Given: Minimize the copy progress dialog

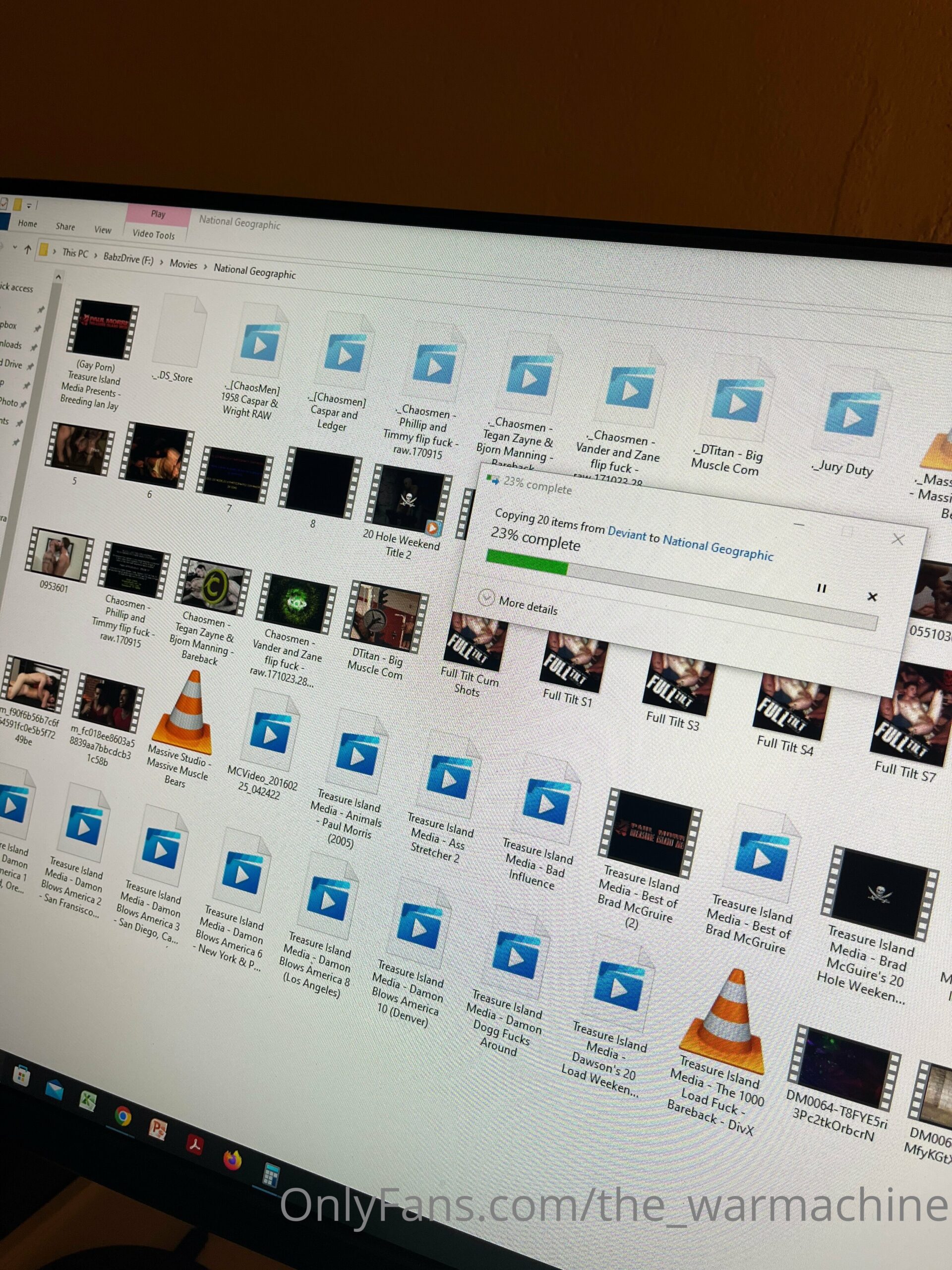Looking at the screenshot, I should pos(799,525).
